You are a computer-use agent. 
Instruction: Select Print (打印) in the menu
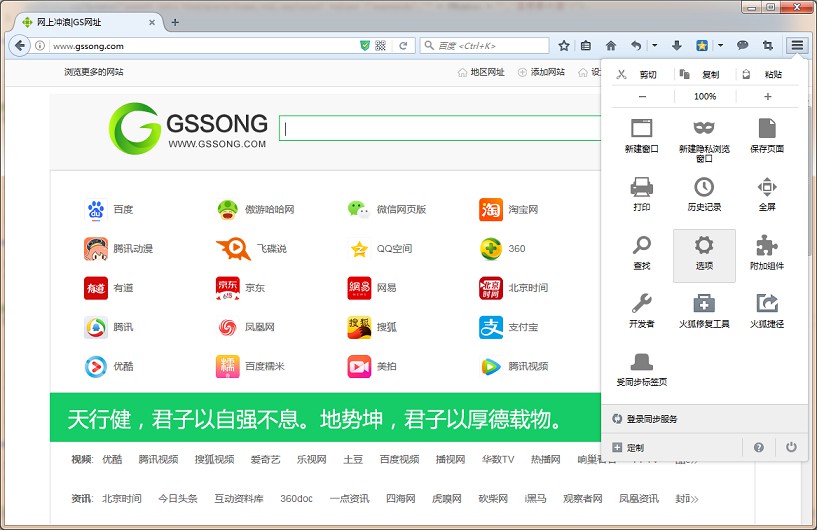[x=641, y=194]
